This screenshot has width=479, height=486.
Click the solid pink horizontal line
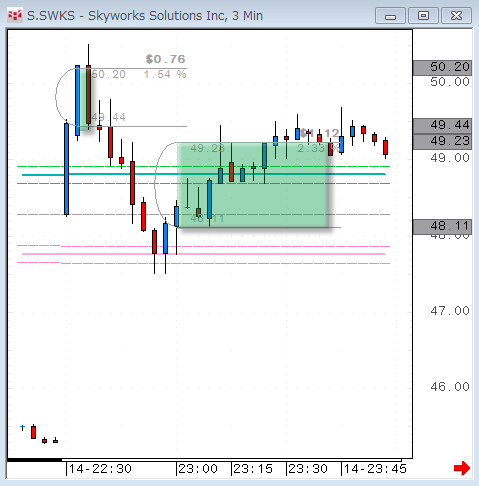click(203, 254)
